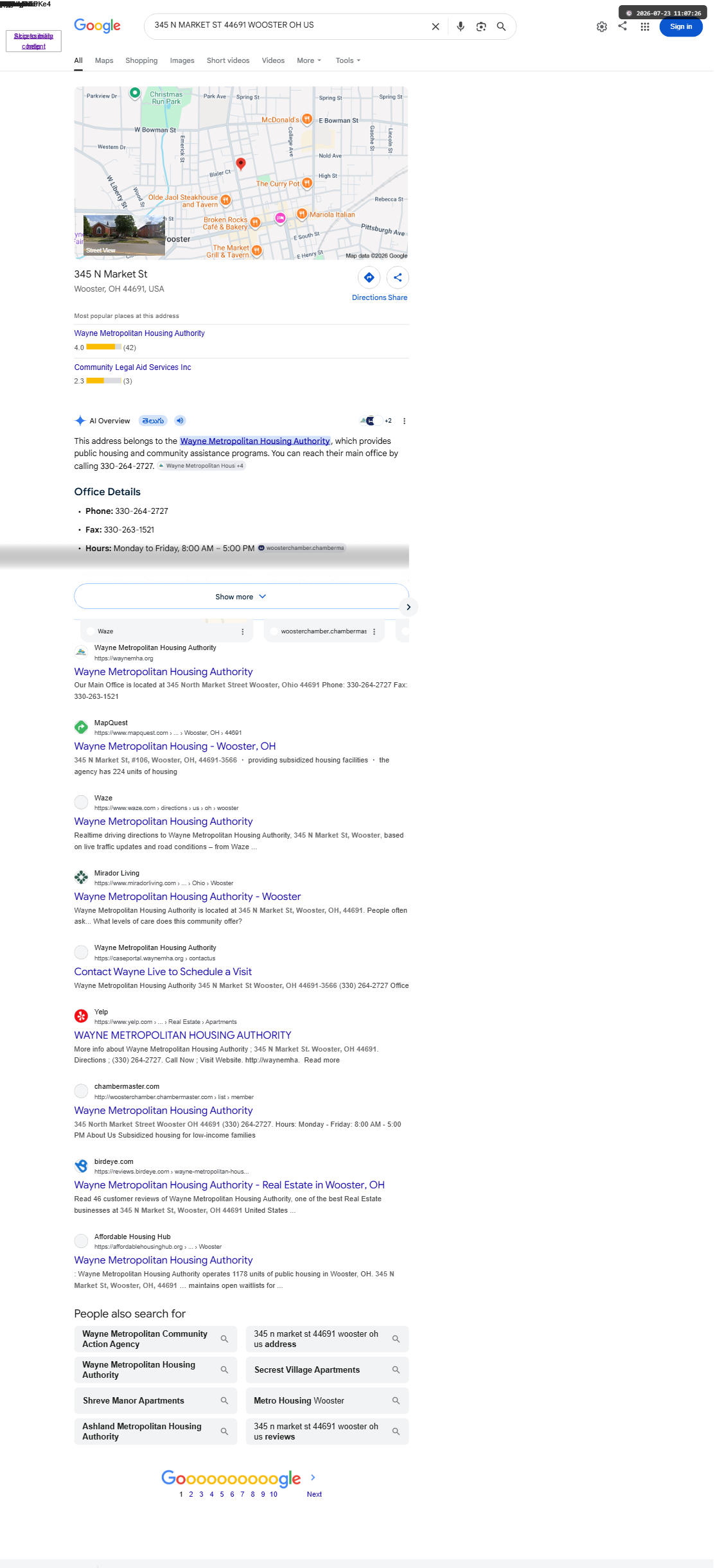
Task: Click into the Google search input field
Action: pos(289,26)
